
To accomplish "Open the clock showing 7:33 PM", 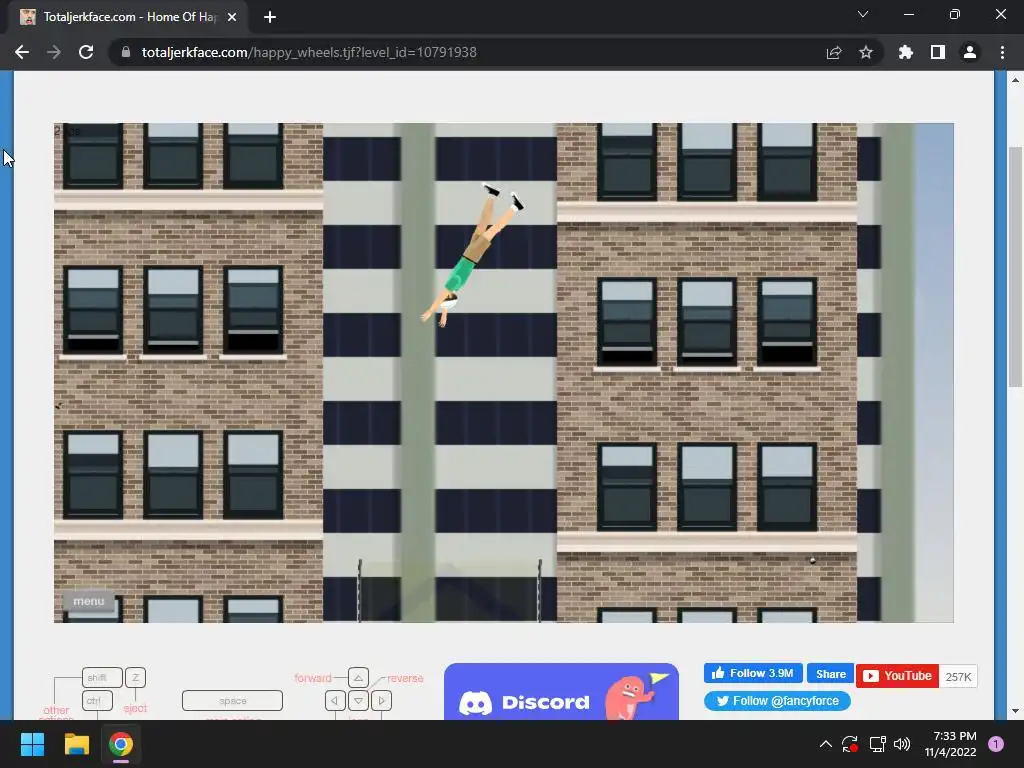I will (950, 744).
